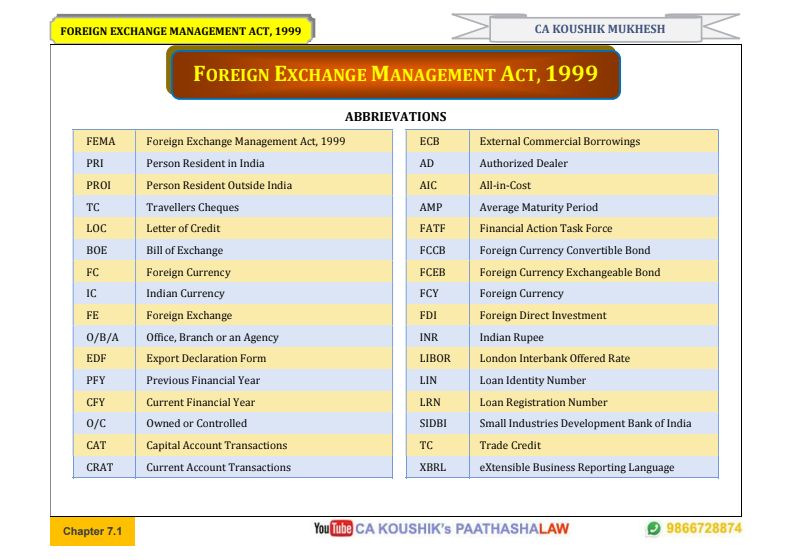The height and width of the screenshot is (560, 792).
Task: Select the Person Resident Outside India text
Action: (219, 185)
